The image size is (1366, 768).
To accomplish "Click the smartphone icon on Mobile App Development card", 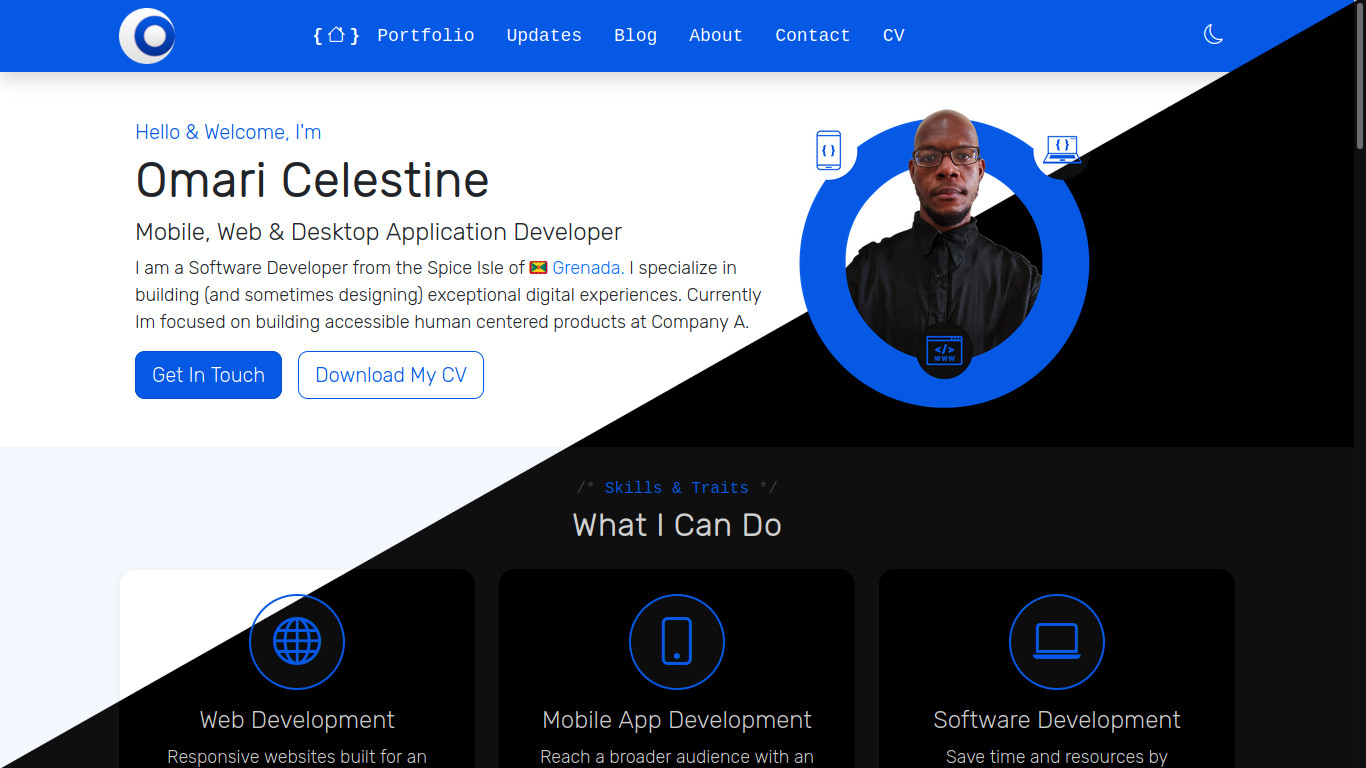I will tap(676, 642).
